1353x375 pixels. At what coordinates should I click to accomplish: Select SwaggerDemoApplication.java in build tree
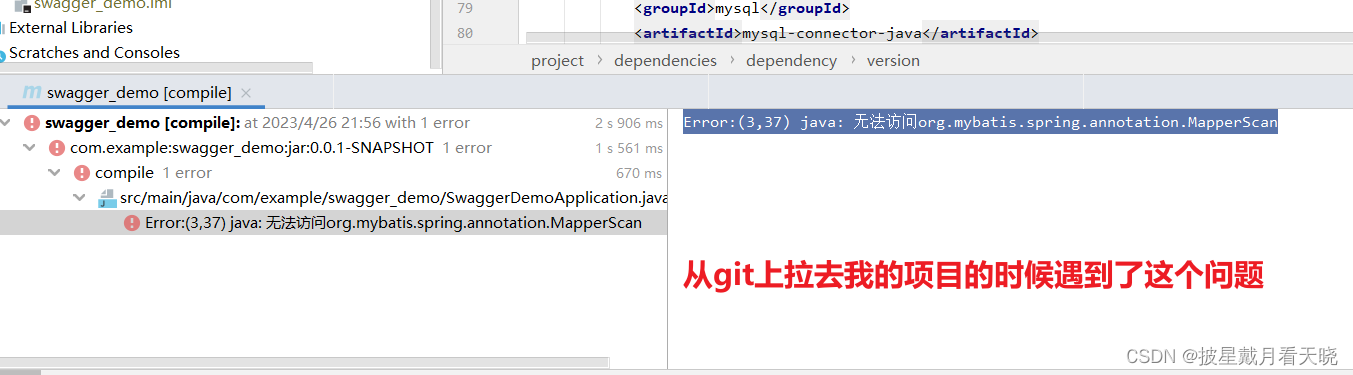point(394,198)
